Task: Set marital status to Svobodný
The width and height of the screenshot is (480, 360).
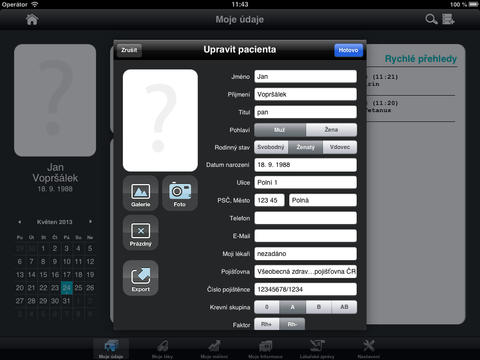Action: tap(271, 147)
